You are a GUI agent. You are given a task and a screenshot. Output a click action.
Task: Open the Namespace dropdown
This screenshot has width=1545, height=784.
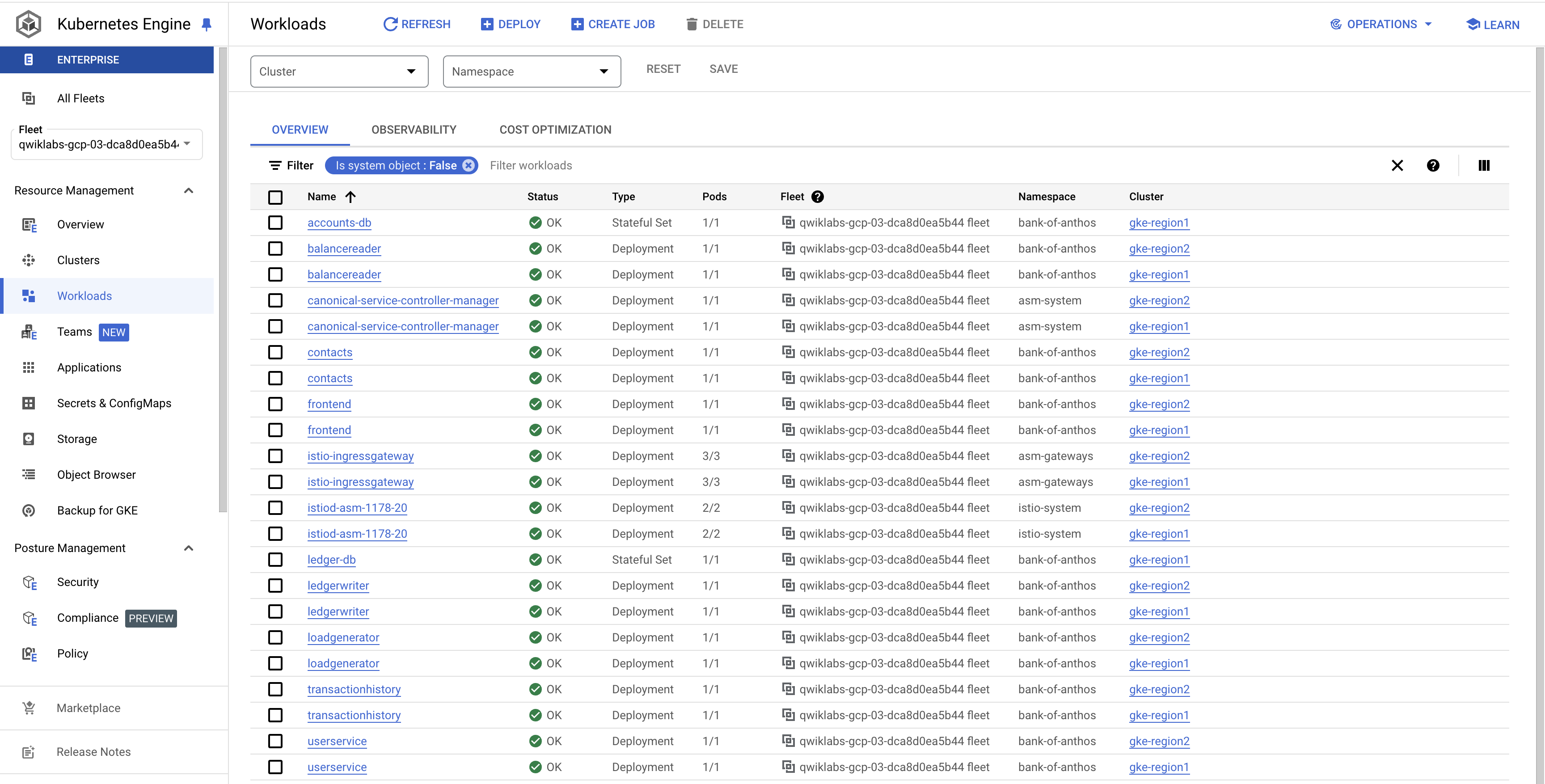532,72
